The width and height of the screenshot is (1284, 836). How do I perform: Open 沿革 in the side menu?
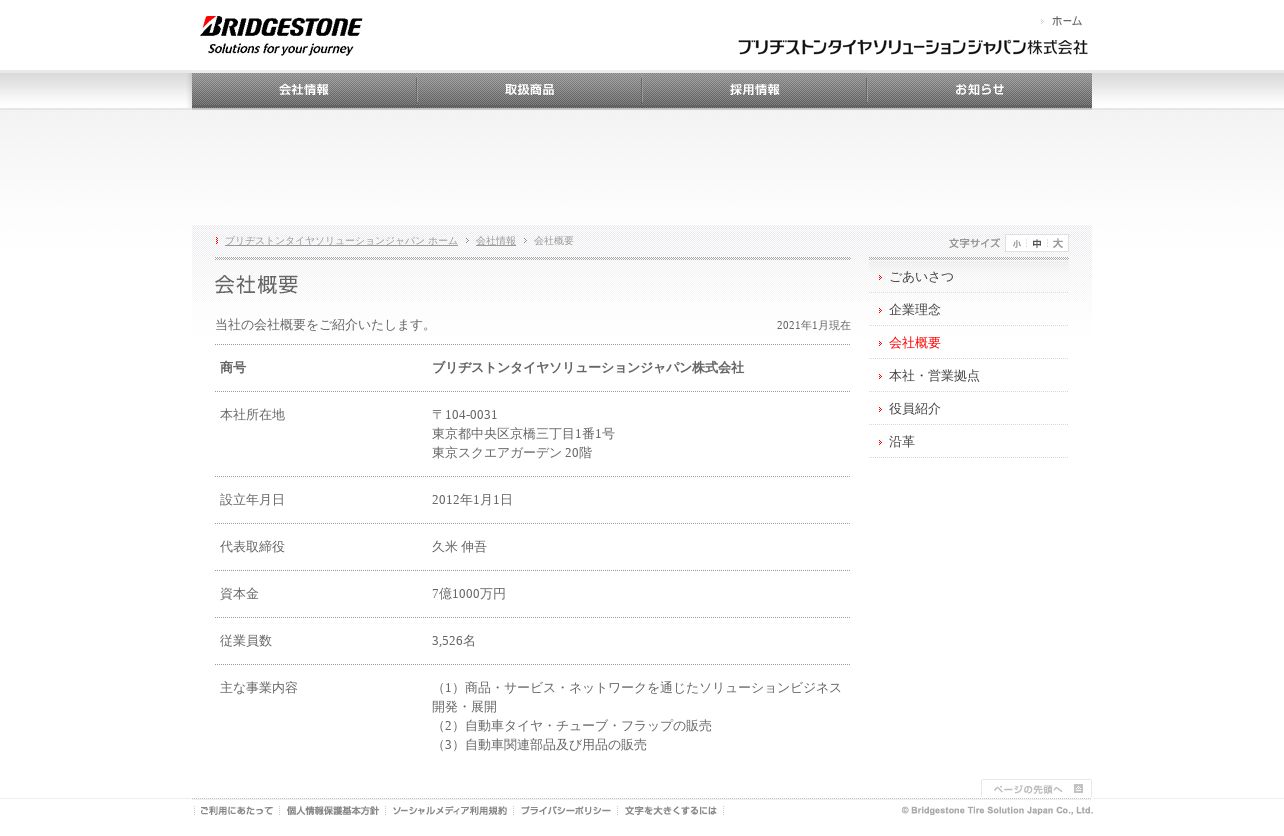(x=968, y=442)
